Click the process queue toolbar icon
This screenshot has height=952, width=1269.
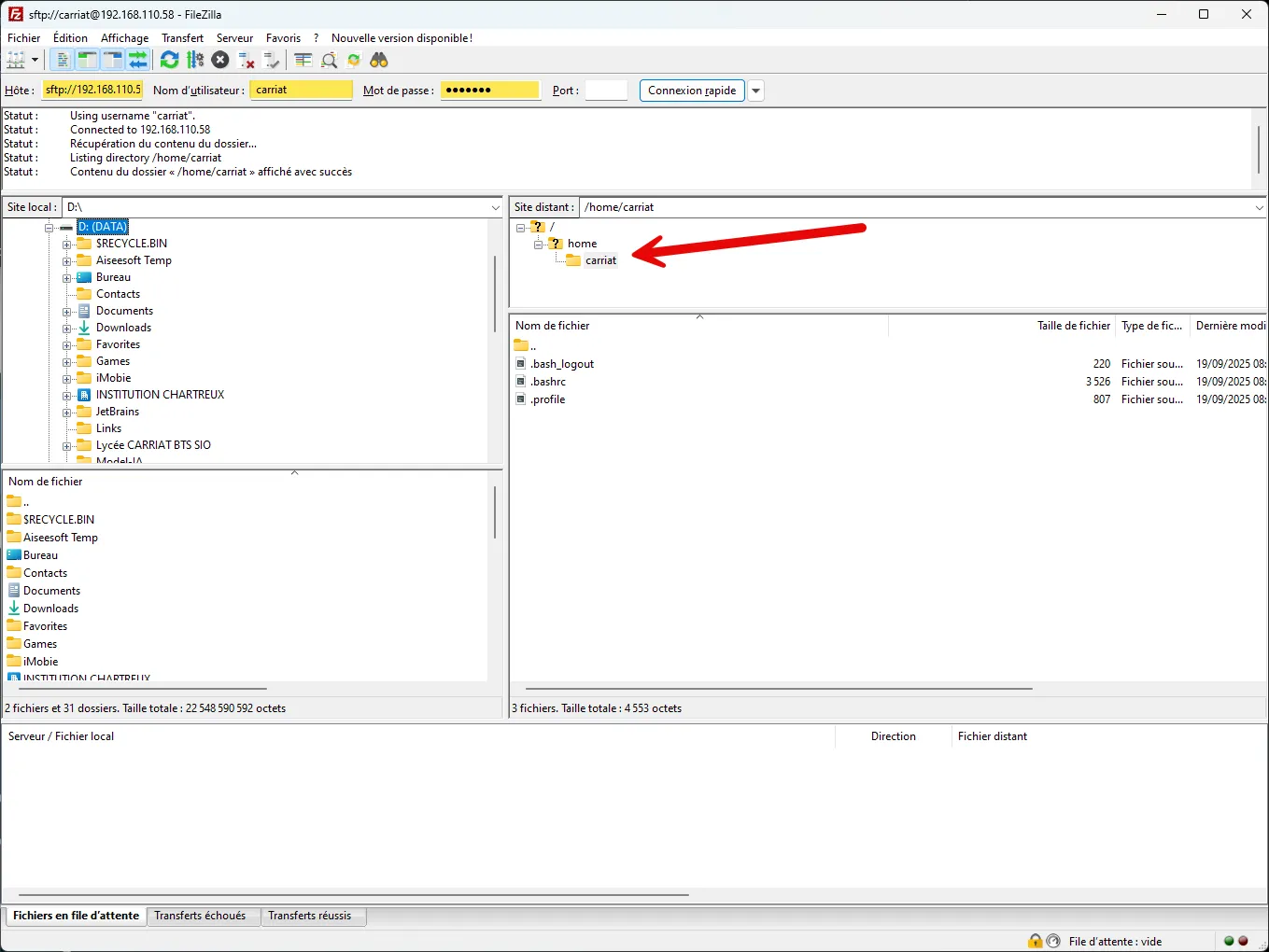pyautogui.click(x=195, y=60)
